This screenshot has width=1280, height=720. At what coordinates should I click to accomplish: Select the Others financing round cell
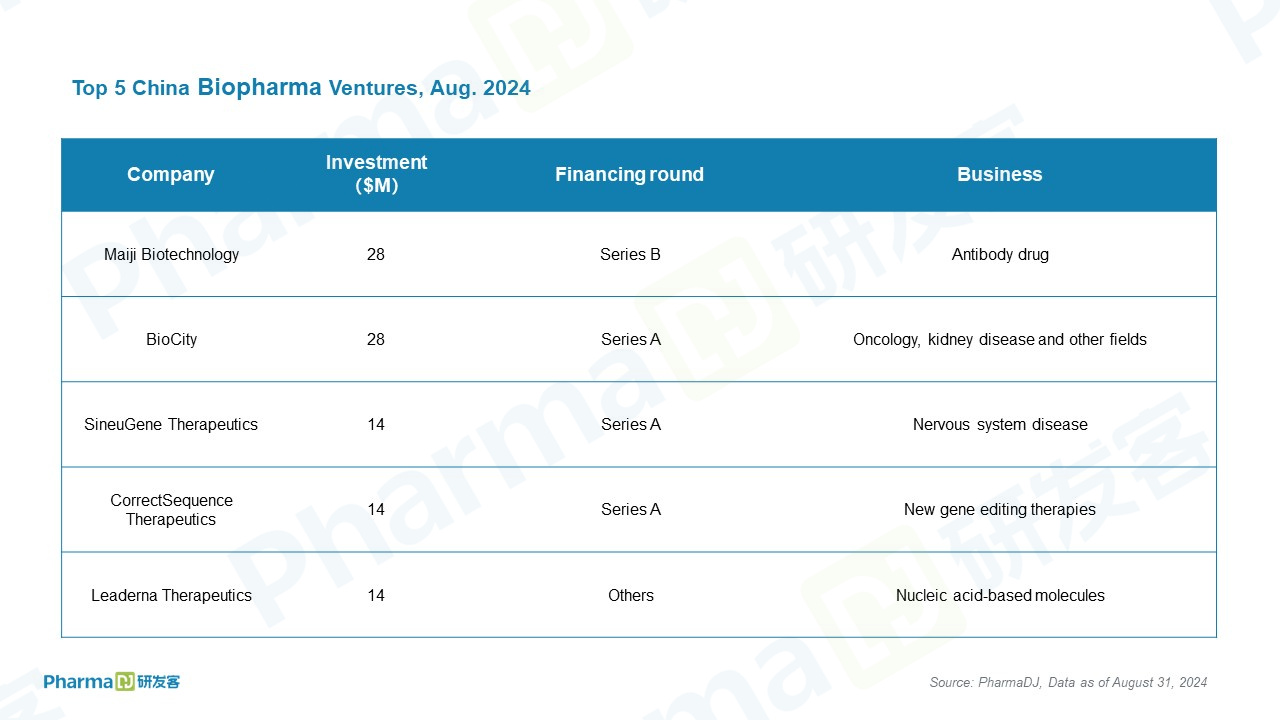tap(631, 595)
